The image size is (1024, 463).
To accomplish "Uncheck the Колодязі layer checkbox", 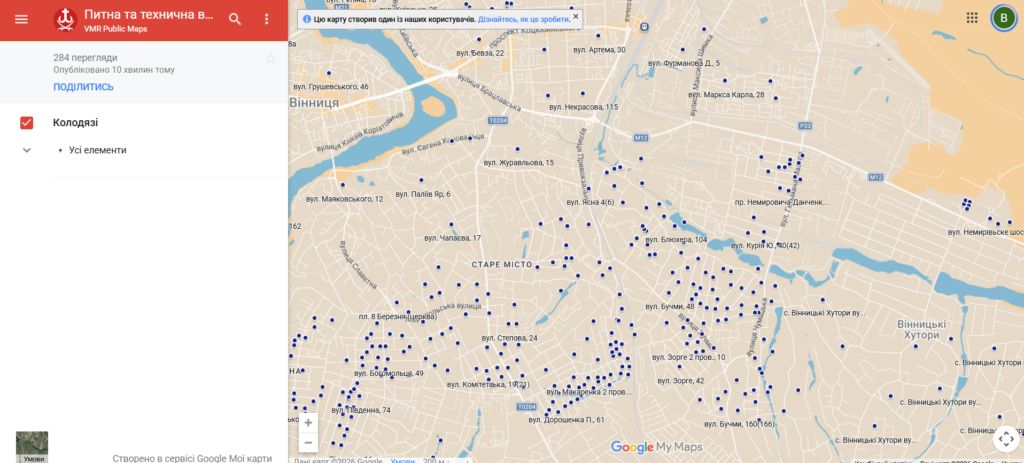I will [x=27, y=123].
